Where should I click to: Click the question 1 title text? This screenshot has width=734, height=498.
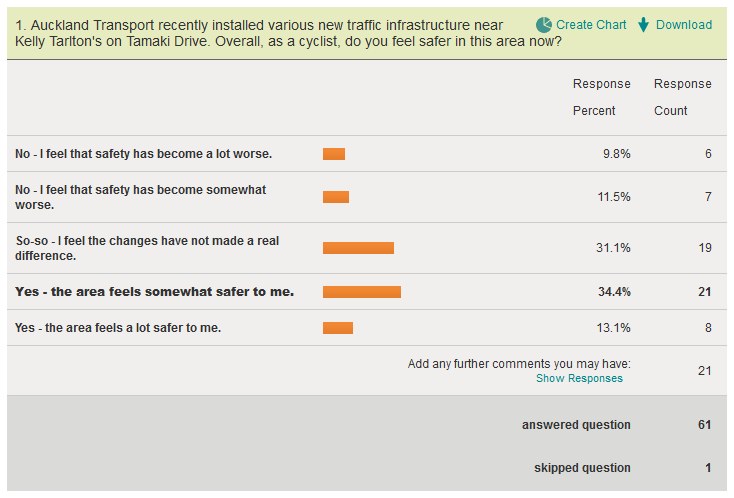click(x=262, y=33)
